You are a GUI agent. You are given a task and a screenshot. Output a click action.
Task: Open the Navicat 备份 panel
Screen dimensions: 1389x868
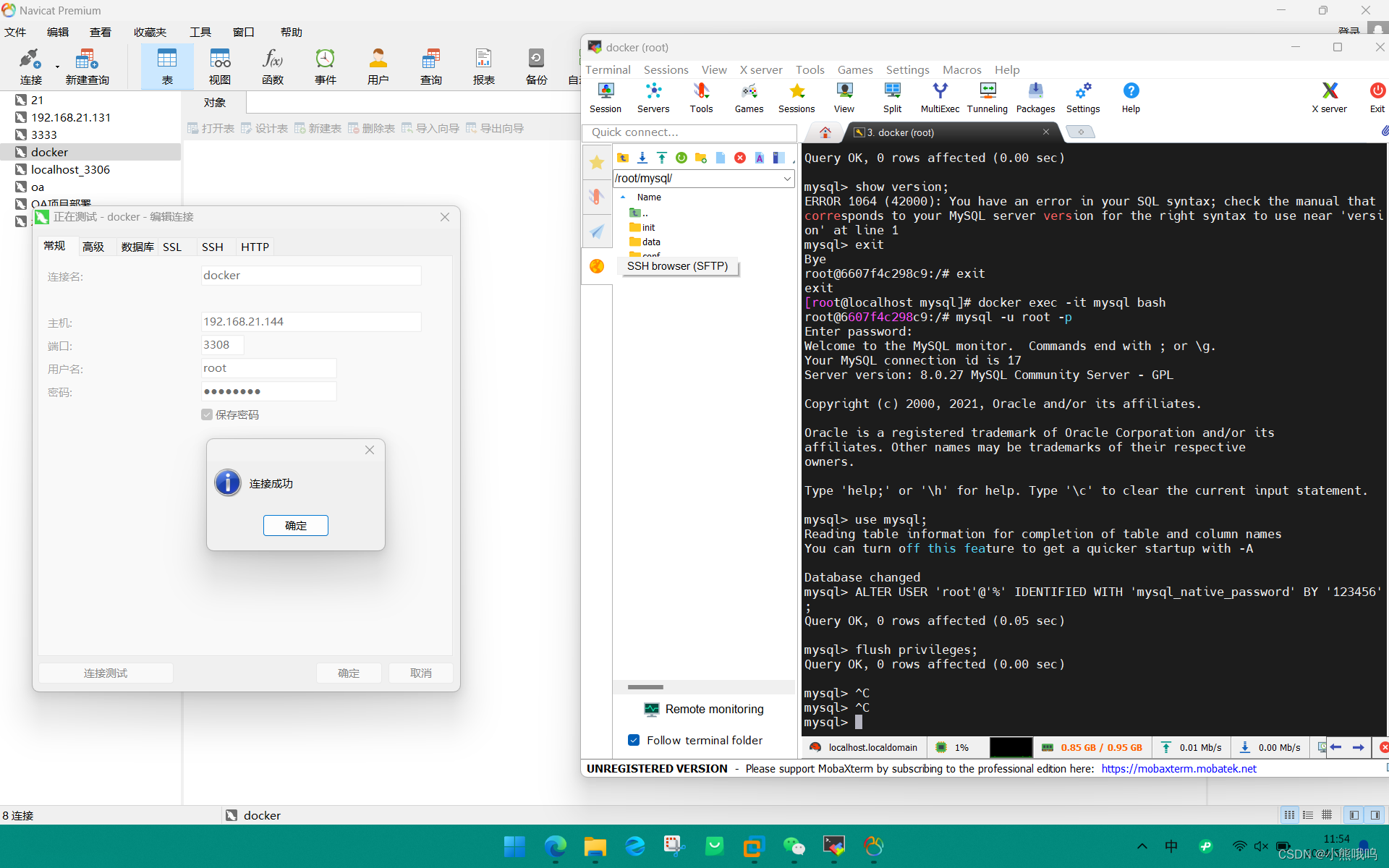coord(536,65)
